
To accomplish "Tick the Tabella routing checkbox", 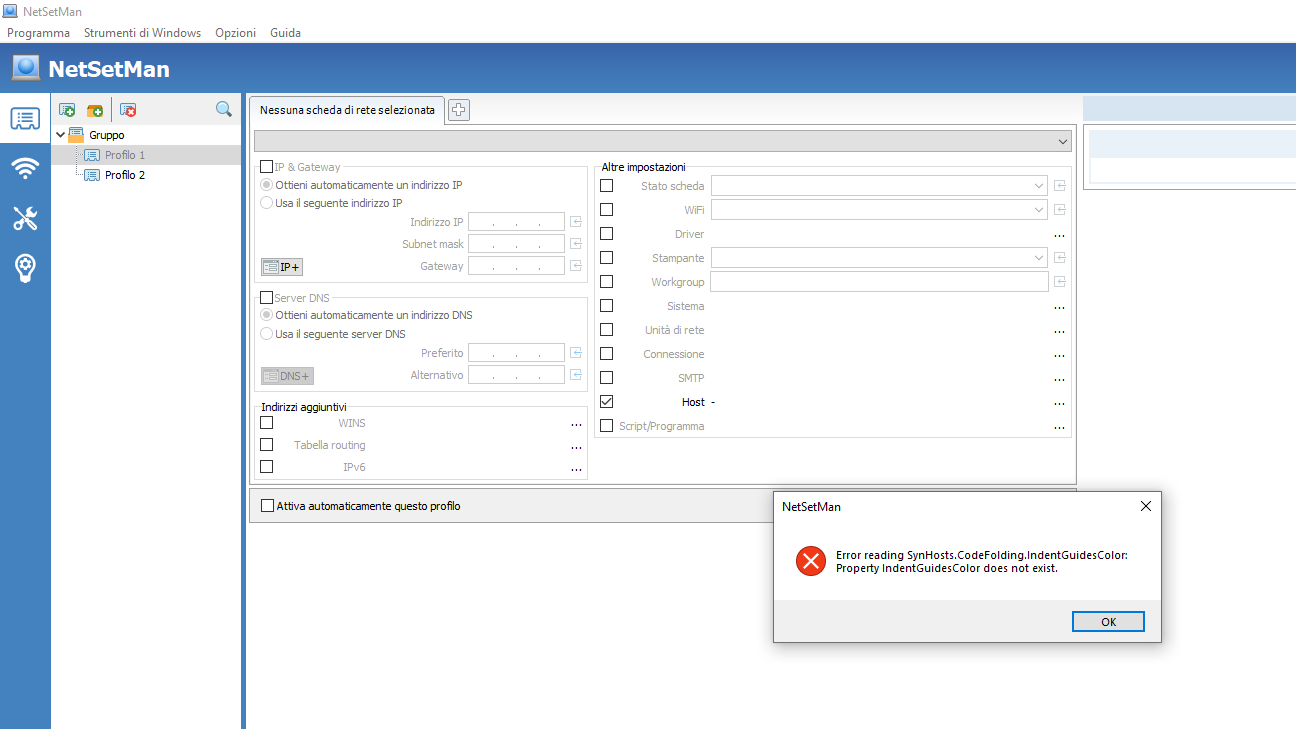I will click(x=266, y=445).
